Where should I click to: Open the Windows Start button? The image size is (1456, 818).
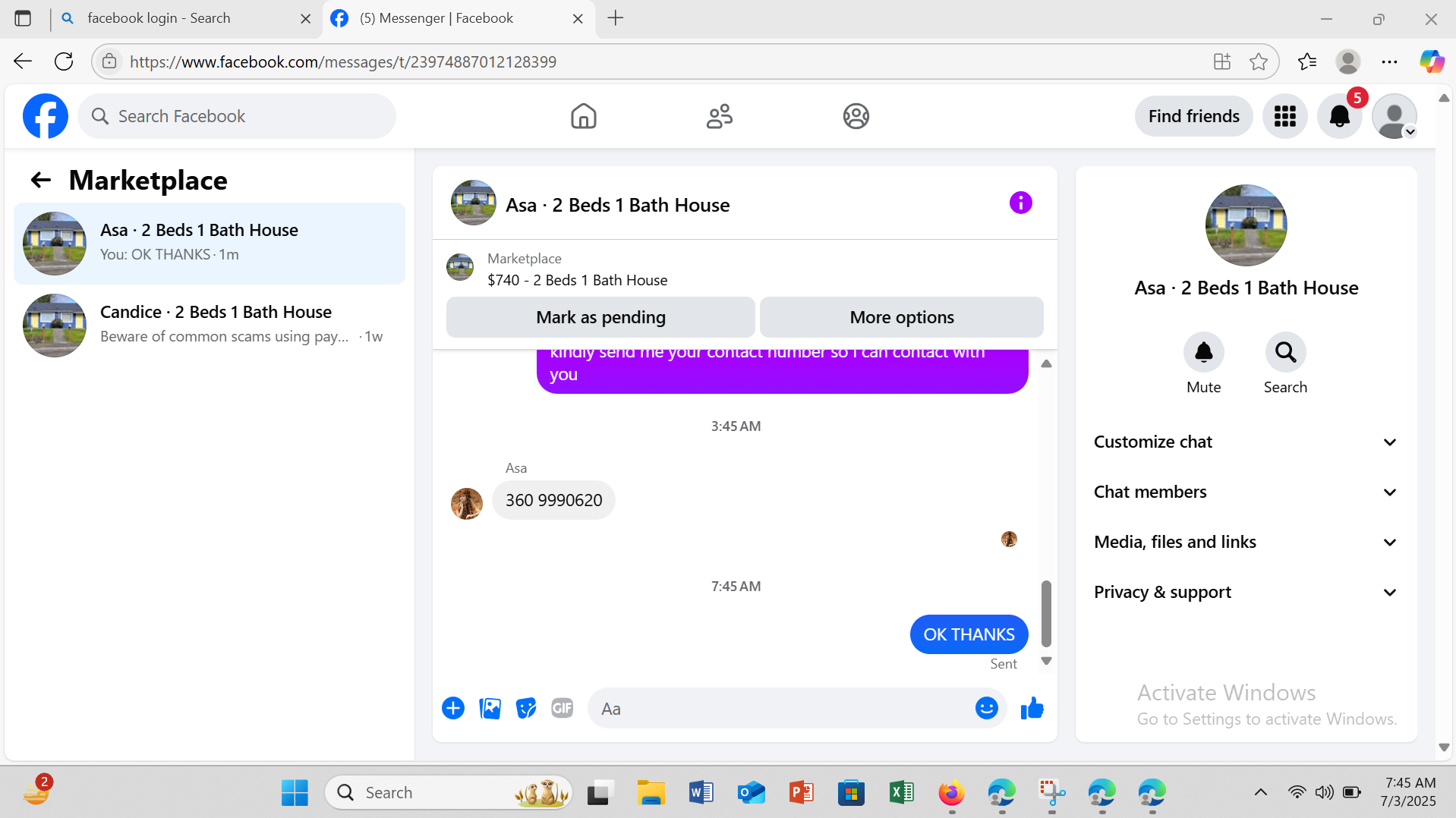tap(295, 793)
